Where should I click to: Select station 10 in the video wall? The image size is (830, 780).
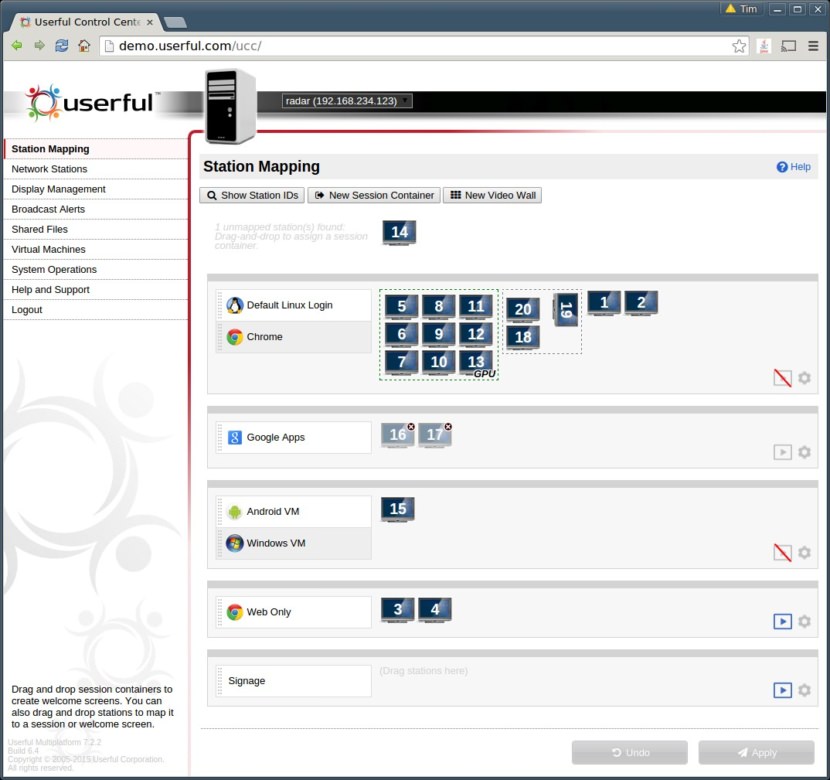[x=438, y=362]
